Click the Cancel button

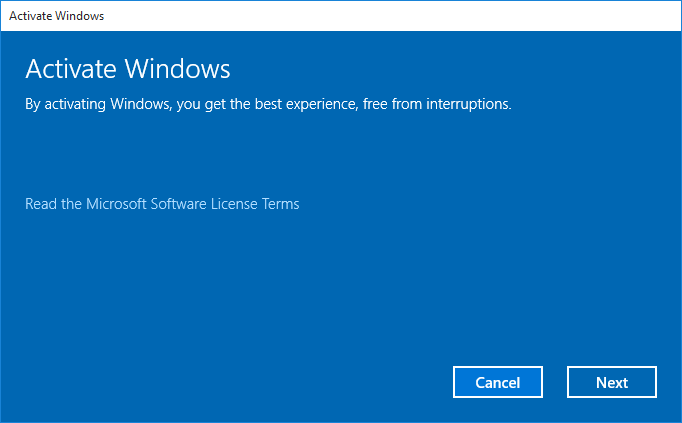pos(498,382)
